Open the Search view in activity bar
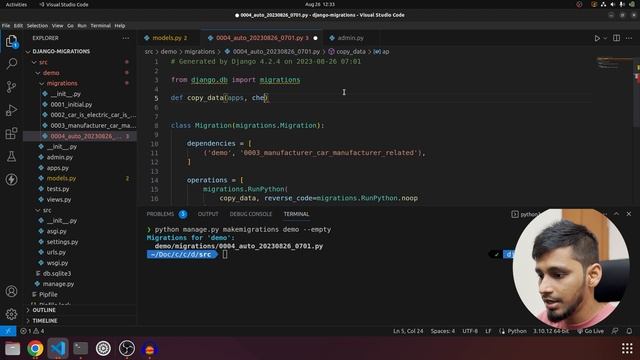The height and width of the screenshot is (360, 640). pos(11,64)
